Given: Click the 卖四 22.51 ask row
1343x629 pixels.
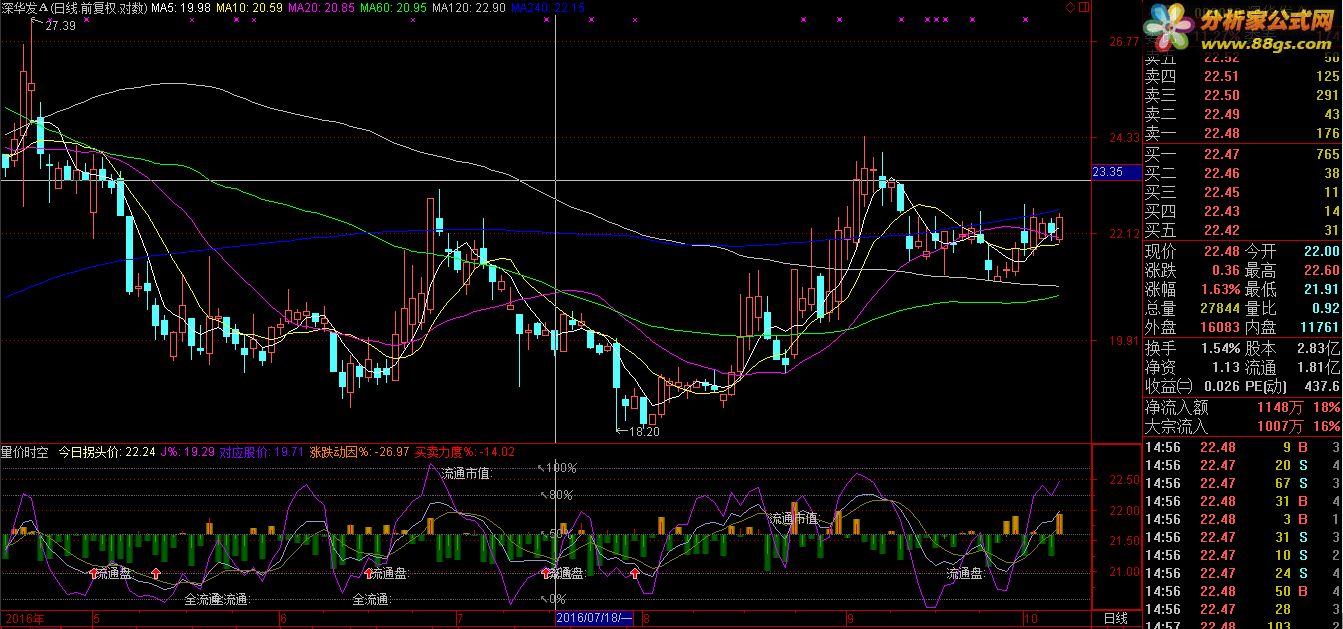Looking at the screenshot, I should pos(1241,77).
